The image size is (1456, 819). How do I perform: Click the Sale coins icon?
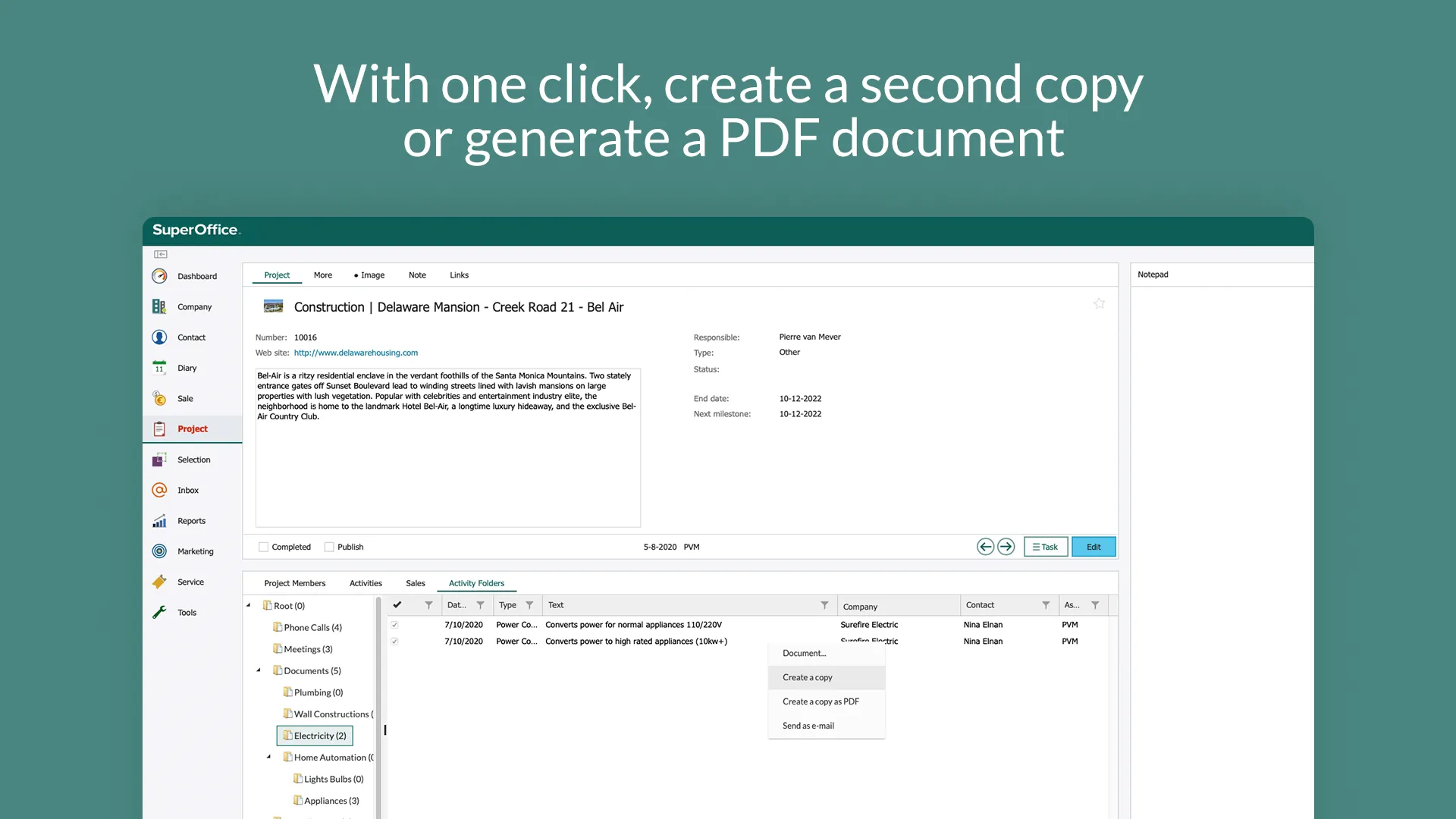(x=159, y=398)
